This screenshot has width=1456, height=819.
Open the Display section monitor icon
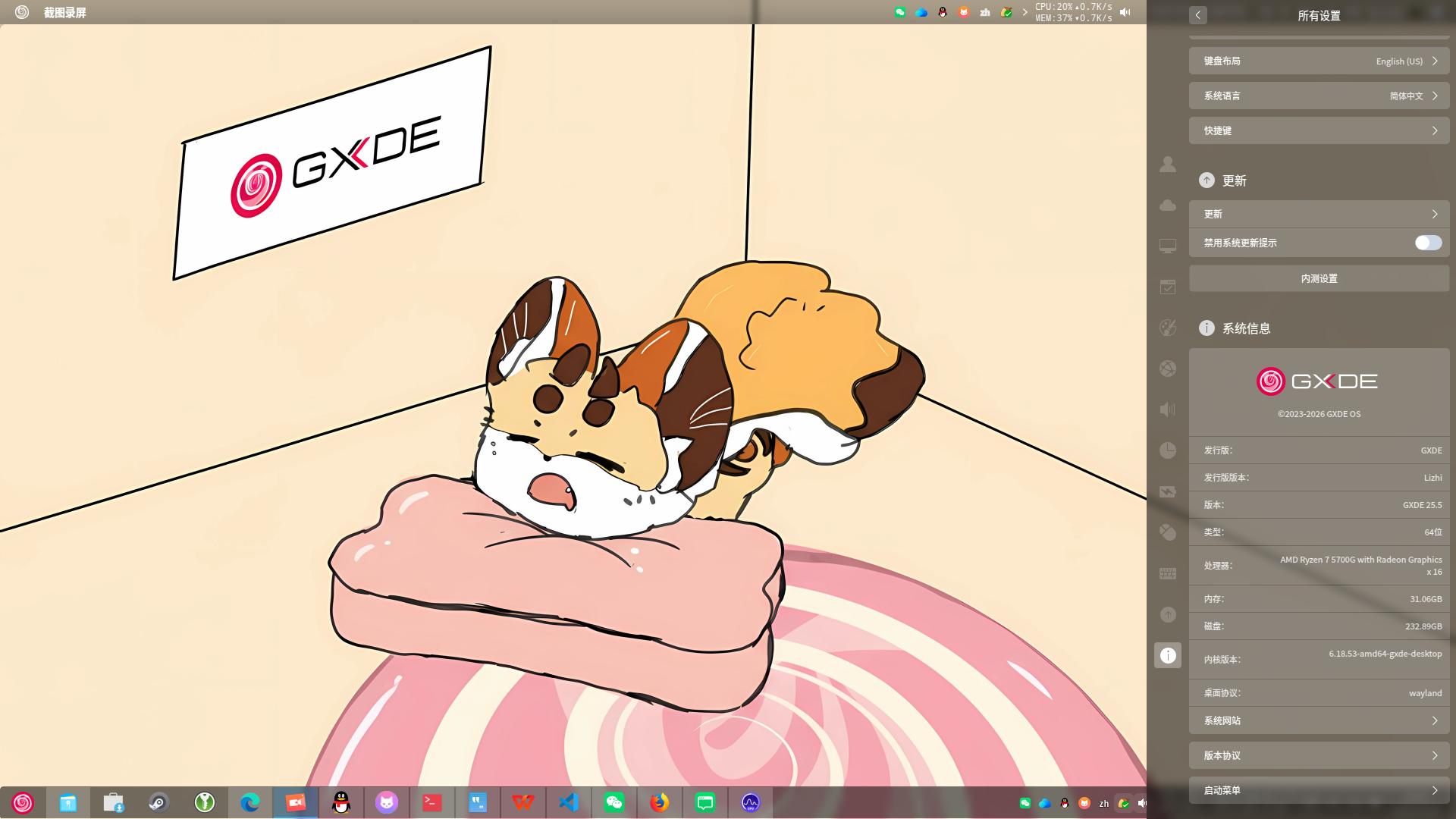[x=1168, y=246]
